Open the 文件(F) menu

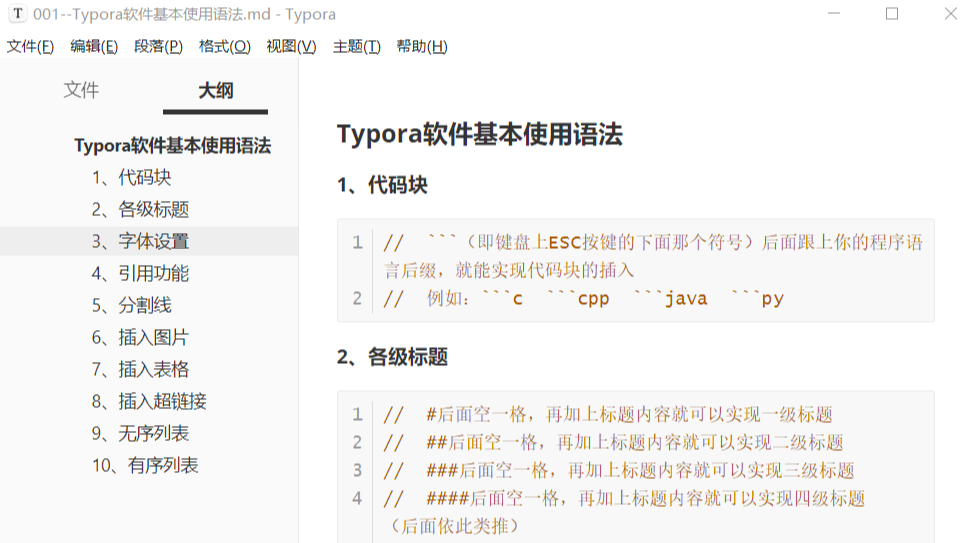(30, 47)
